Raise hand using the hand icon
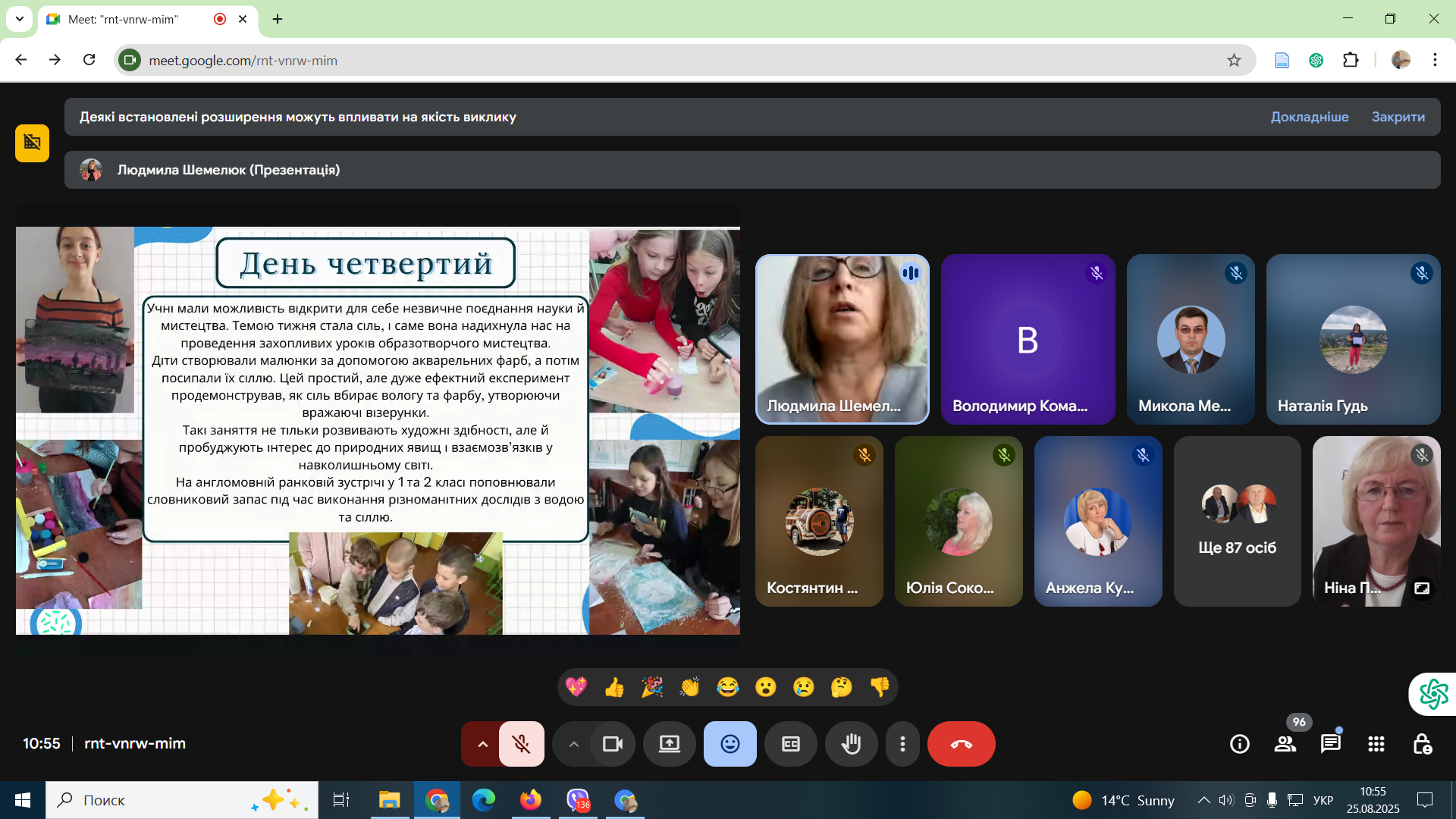 pyautogui.click(x=852, y=744)
